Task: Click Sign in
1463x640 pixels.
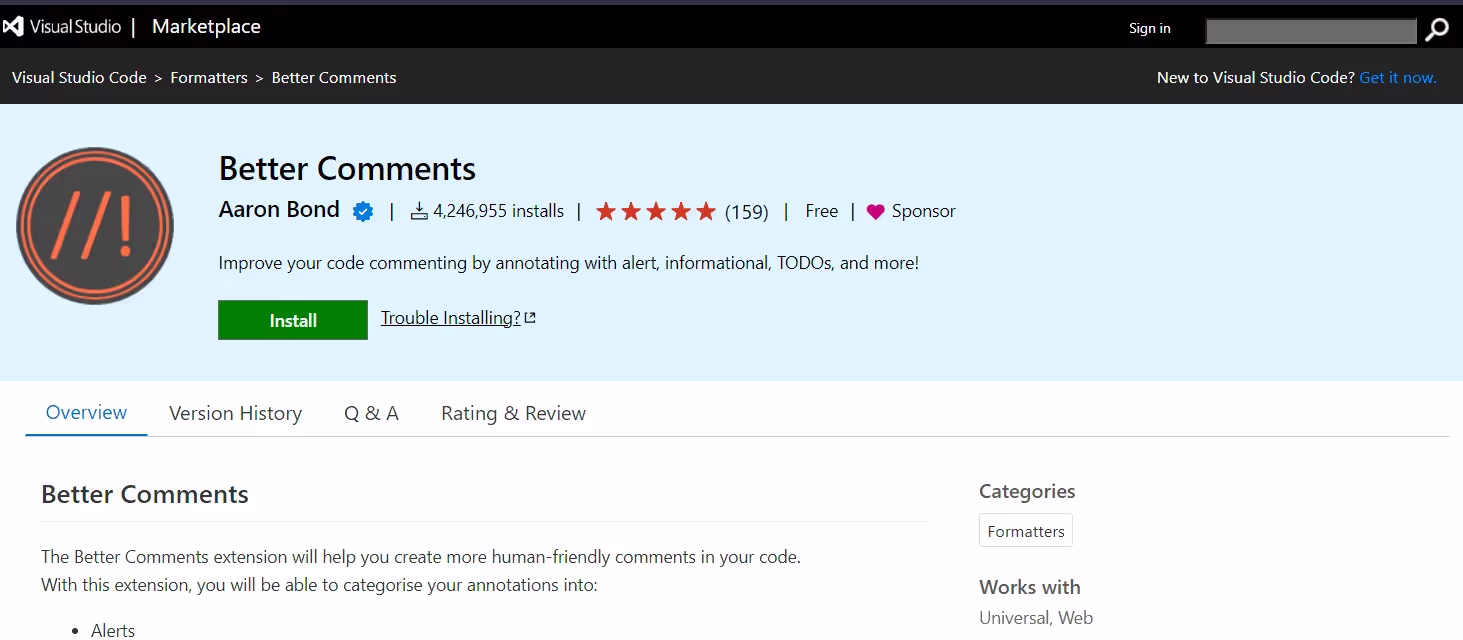Action: (x=1150, y=28)
